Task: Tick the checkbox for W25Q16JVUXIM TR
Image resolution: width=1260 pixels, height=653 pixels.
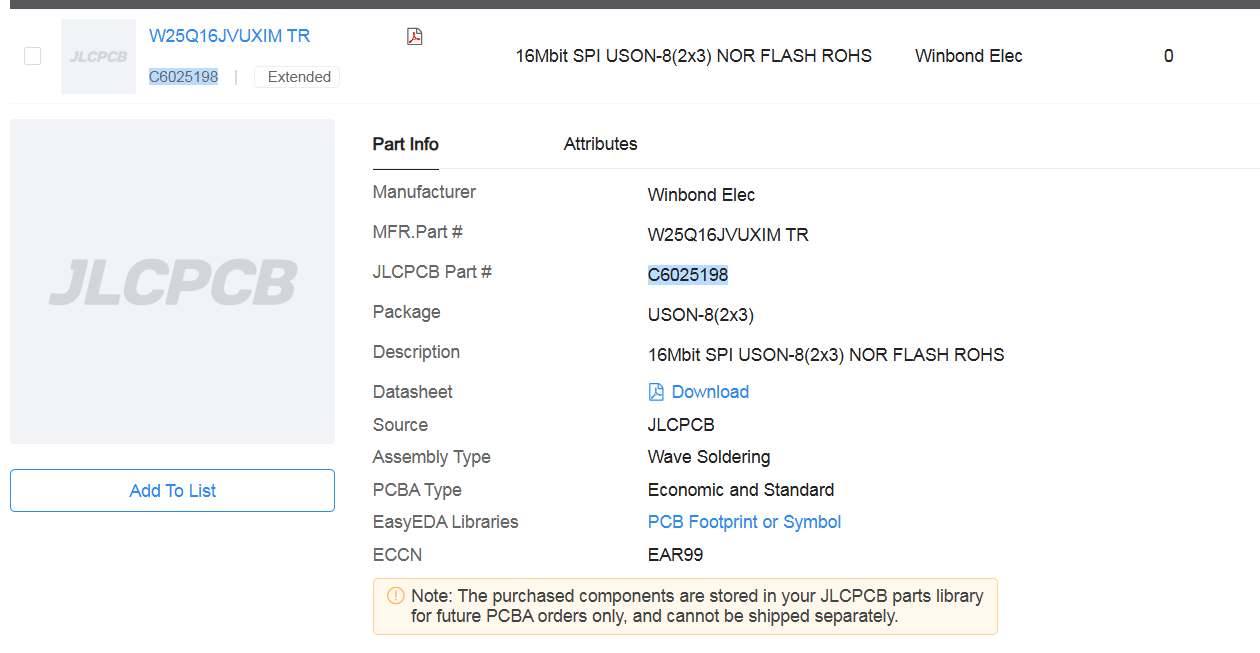Action: (32, 56)
